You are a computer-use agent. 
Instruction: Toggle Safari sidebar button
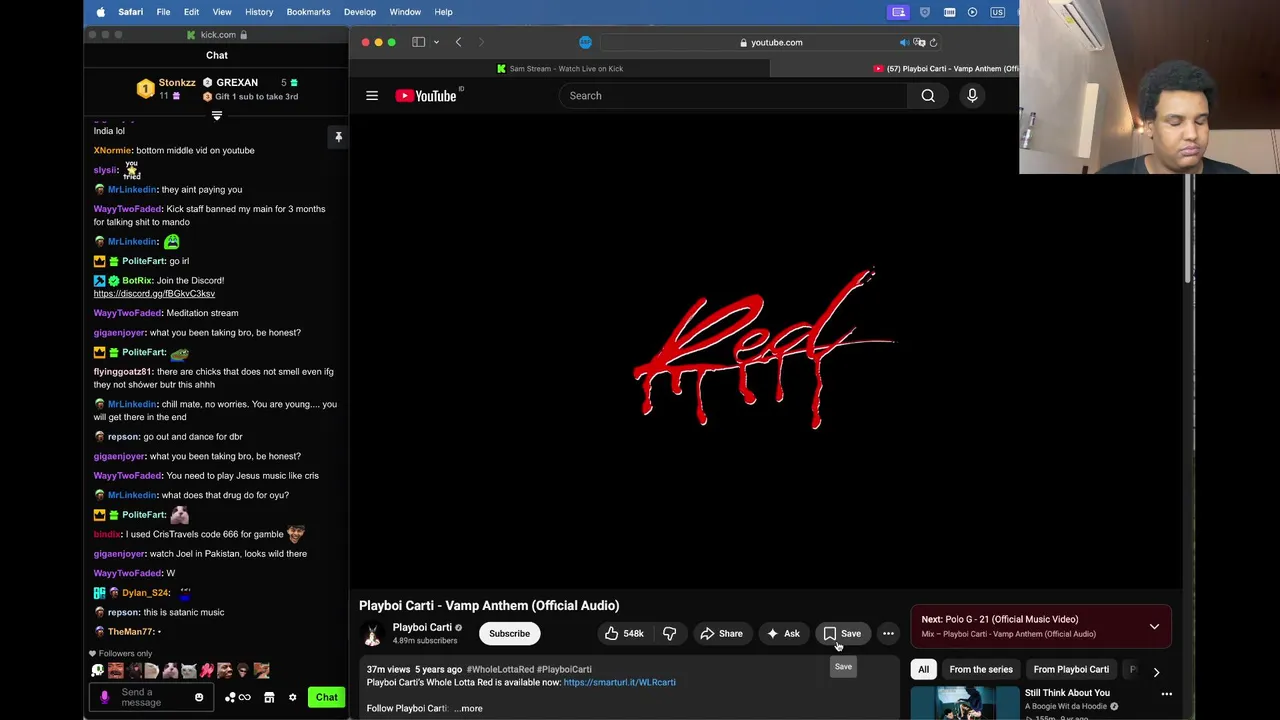pyautogui.click(x=419, y=42)
